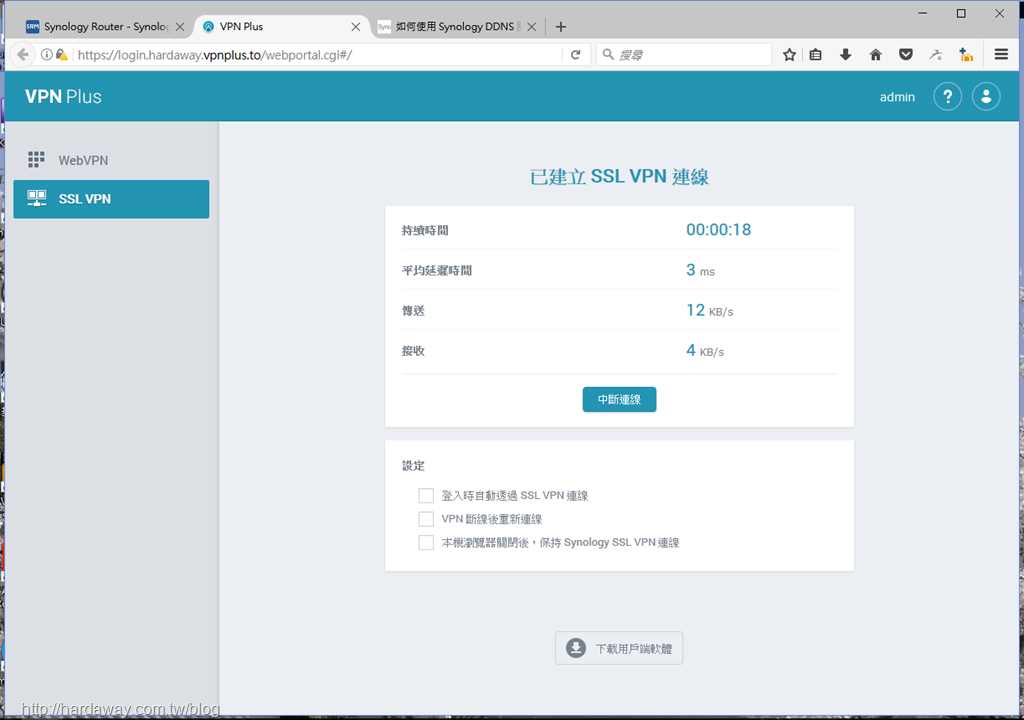Click the 平均延遲時間 label
Viewport: 1024px width, 720px height.
pyautogui.click(x=437, y=270)
